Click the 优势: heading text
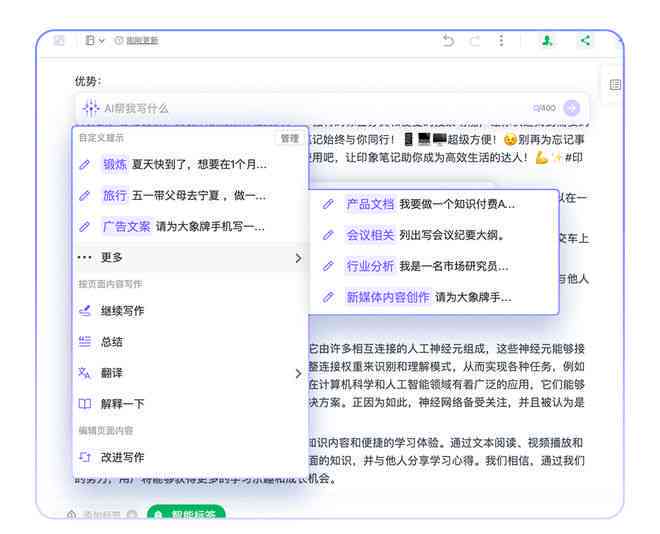Screen dimensions: 660x534 pyautogui.click(x=88, y=82)
